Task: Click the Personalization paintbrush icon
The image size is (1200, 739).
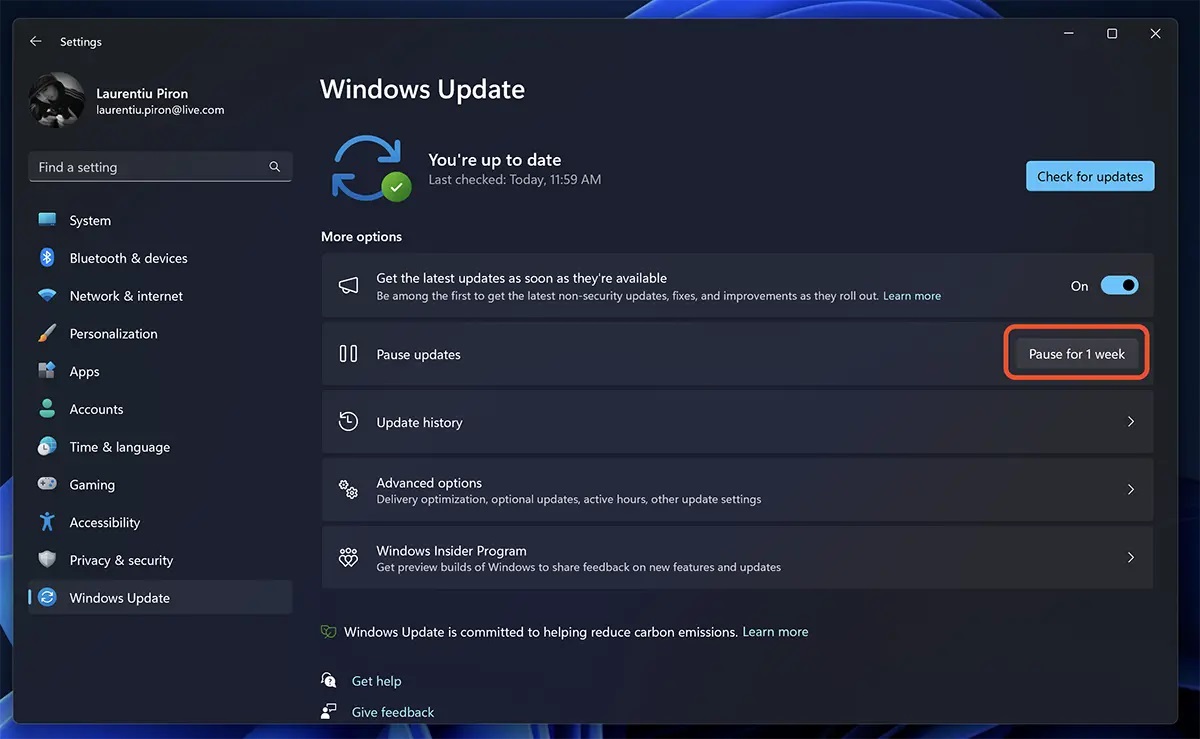Action: pos(47,333)
